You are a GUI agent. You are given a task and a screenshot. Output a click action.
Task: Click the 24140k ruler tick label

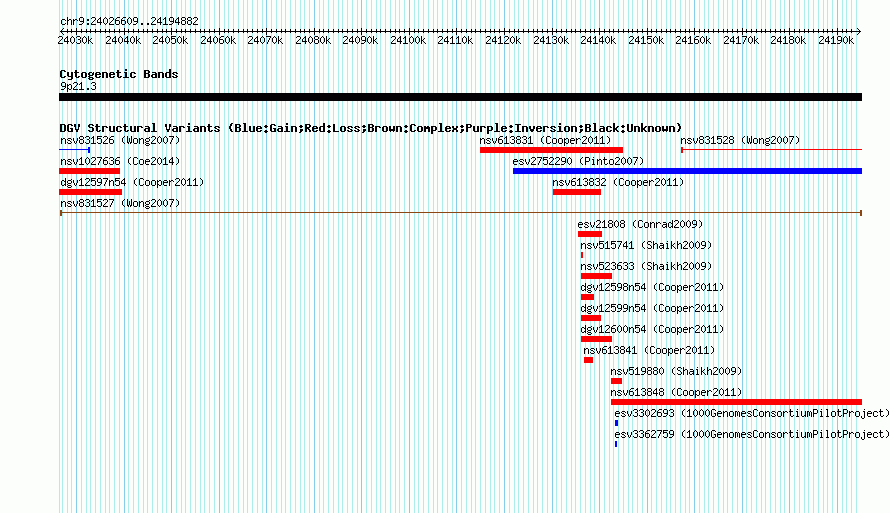click(x=598, y=40)
